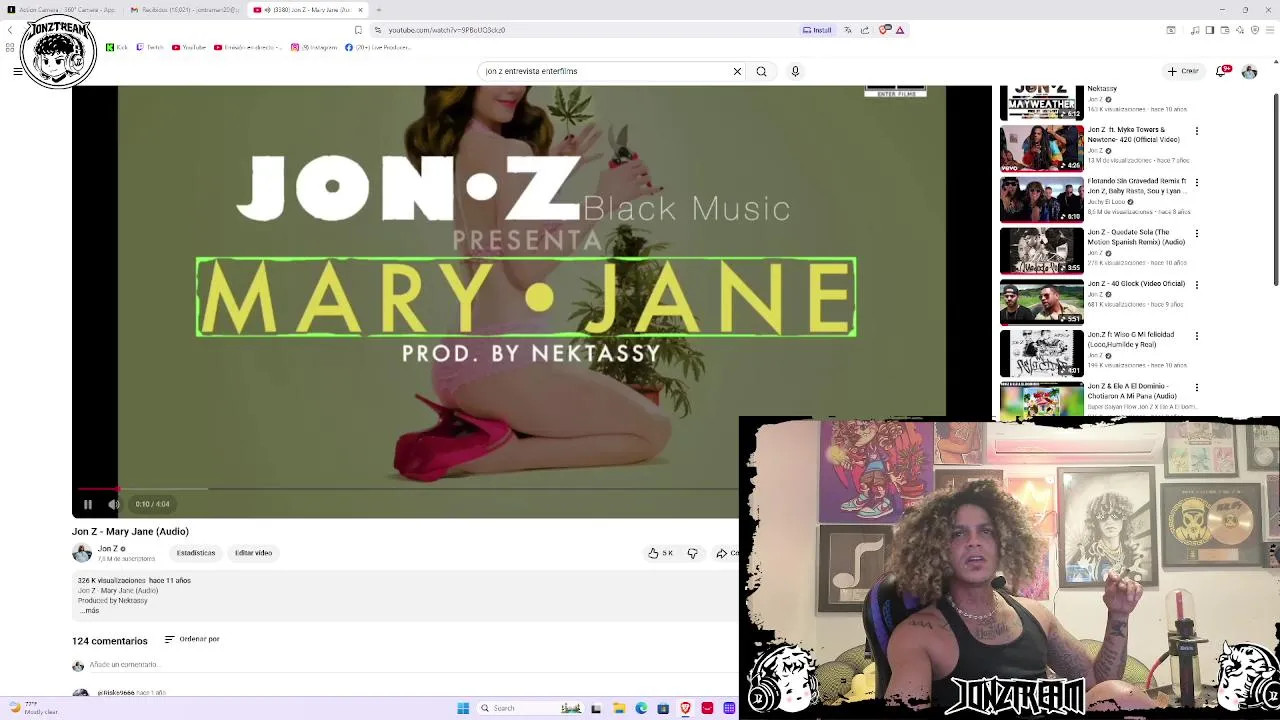This screenshot has width=1280, height=720.
Task: Open the Jon Z channel name link
Action: pos(108,549)
